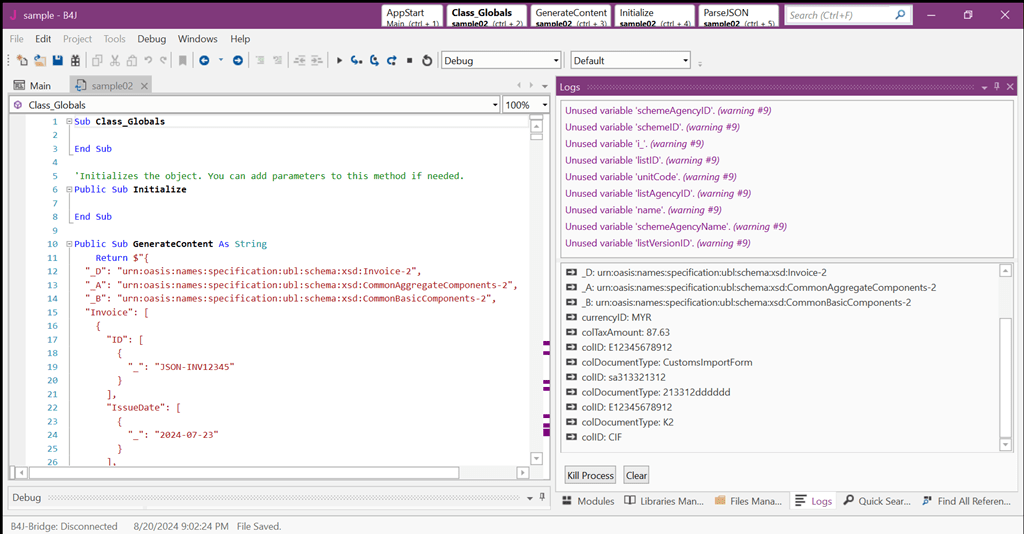Click the Search (Ctrl+F) input box
The width and height of the screenshot is (1024, 534).
pos(840,15)
